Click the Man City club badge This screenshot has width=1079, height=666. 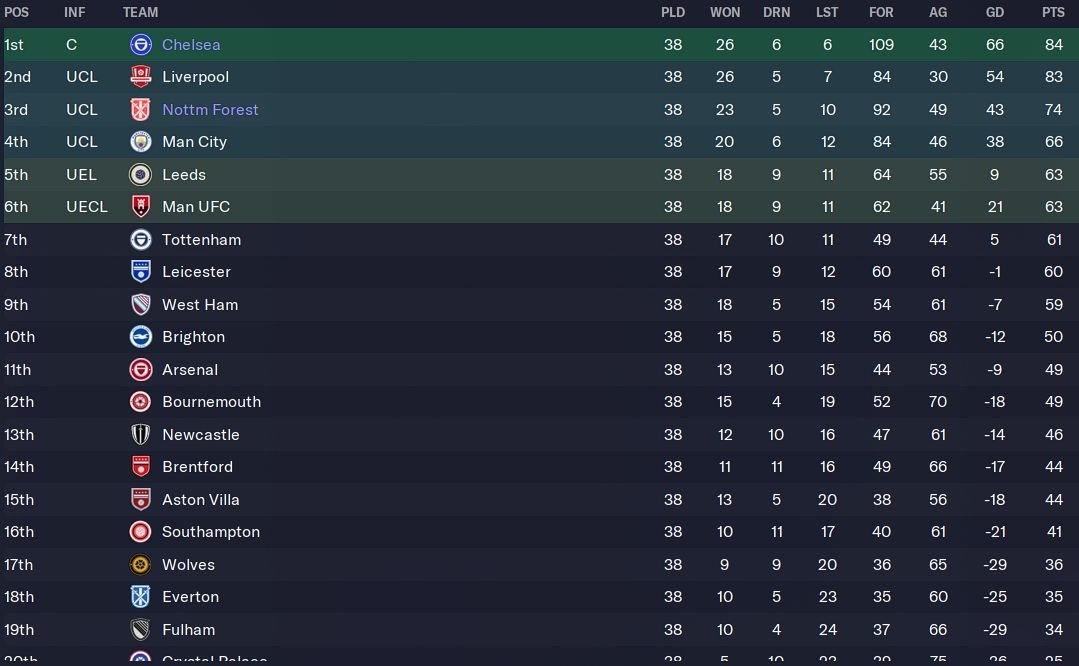[x=141, y=142]
